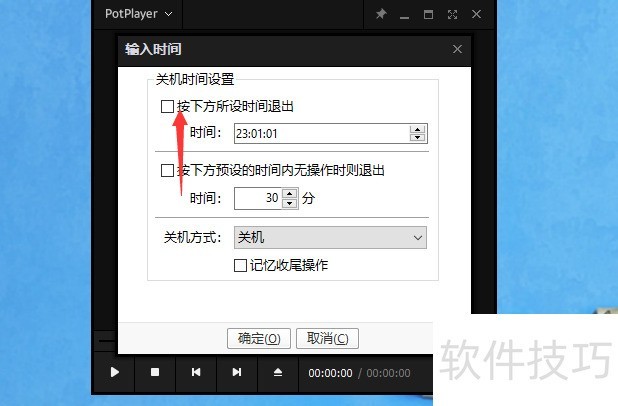Minimize the PotPlayer window

click(x=404, y=16)
